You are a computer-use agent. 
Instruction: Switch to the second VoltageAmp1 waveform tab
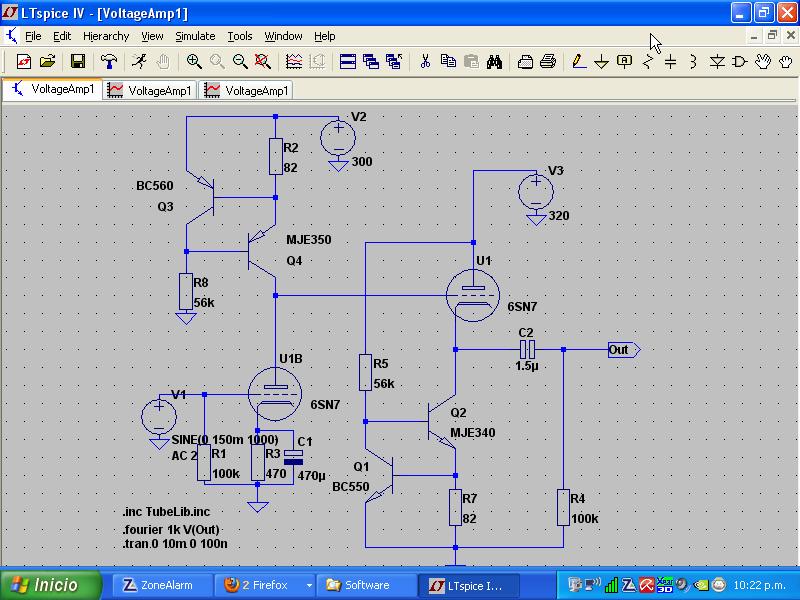pos(245,90)
